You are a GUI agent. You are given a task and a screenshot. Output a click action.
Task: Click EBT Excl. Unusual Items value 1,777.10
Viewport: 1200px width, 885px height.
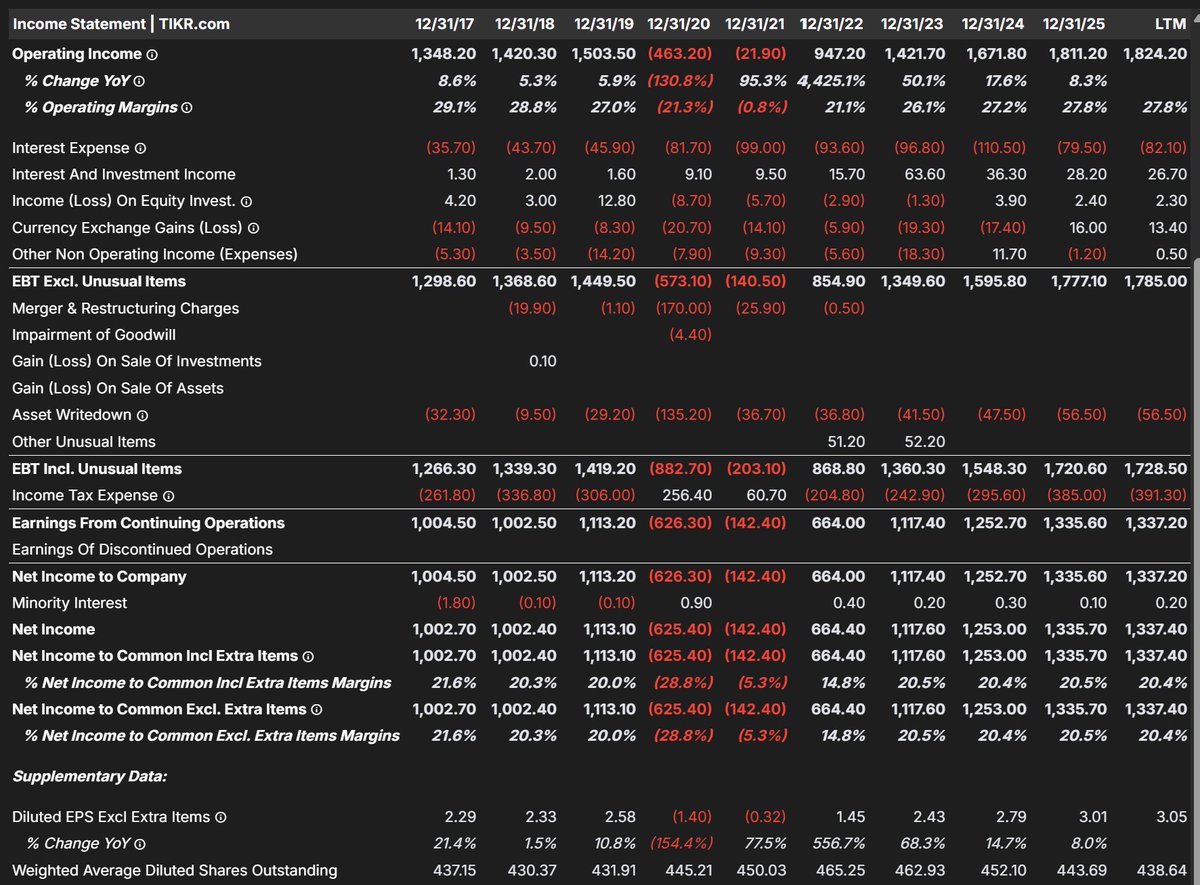1076,281
